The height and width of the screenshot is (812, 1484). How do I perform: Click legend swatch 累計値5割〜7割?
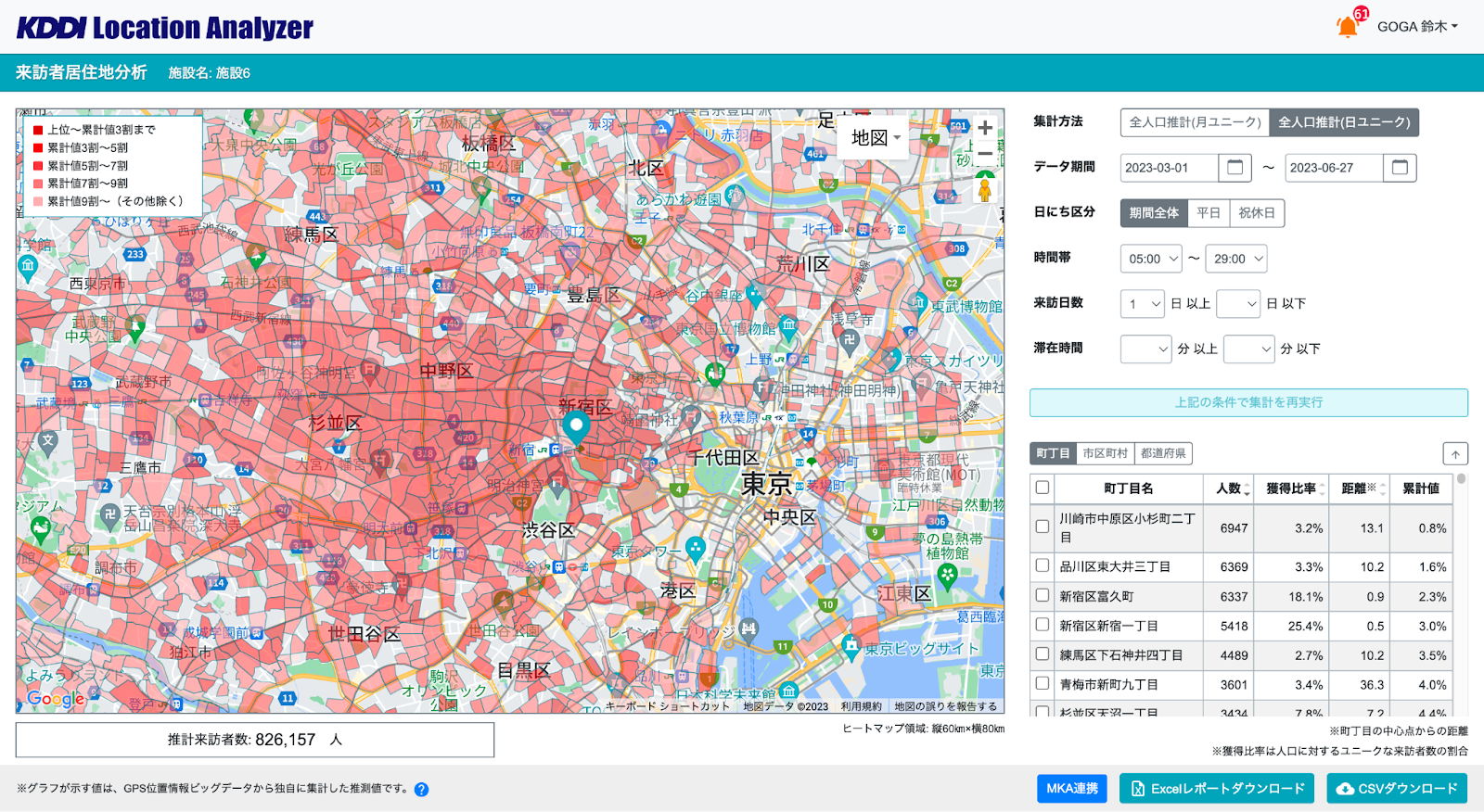point(38,166)
